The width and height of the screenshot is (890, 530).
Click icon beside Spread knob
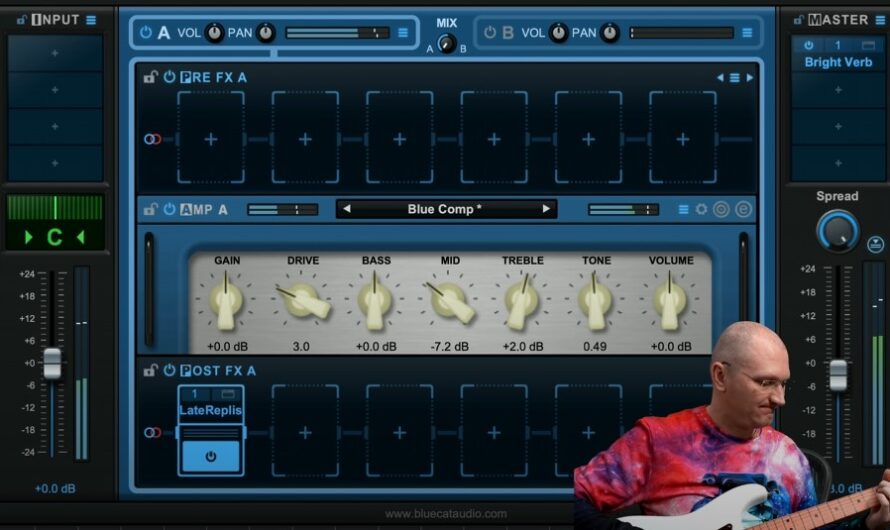[875, 245]
